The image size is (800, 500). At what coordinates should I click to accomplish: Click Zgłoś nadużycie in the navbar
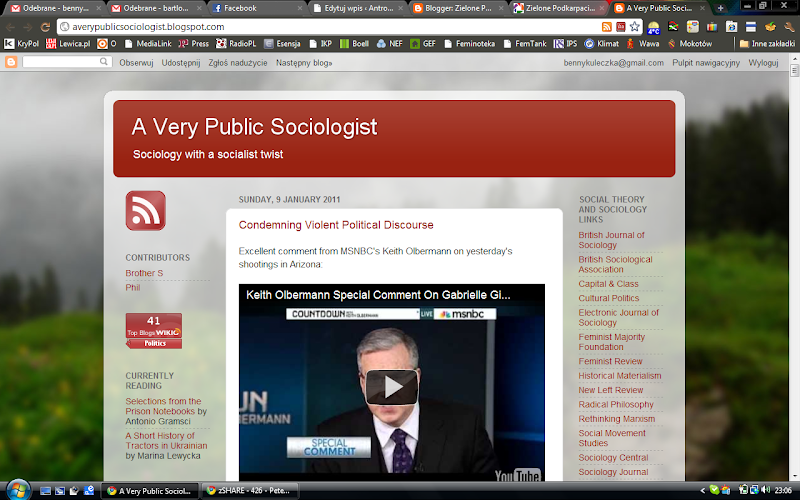click(238, 63)
